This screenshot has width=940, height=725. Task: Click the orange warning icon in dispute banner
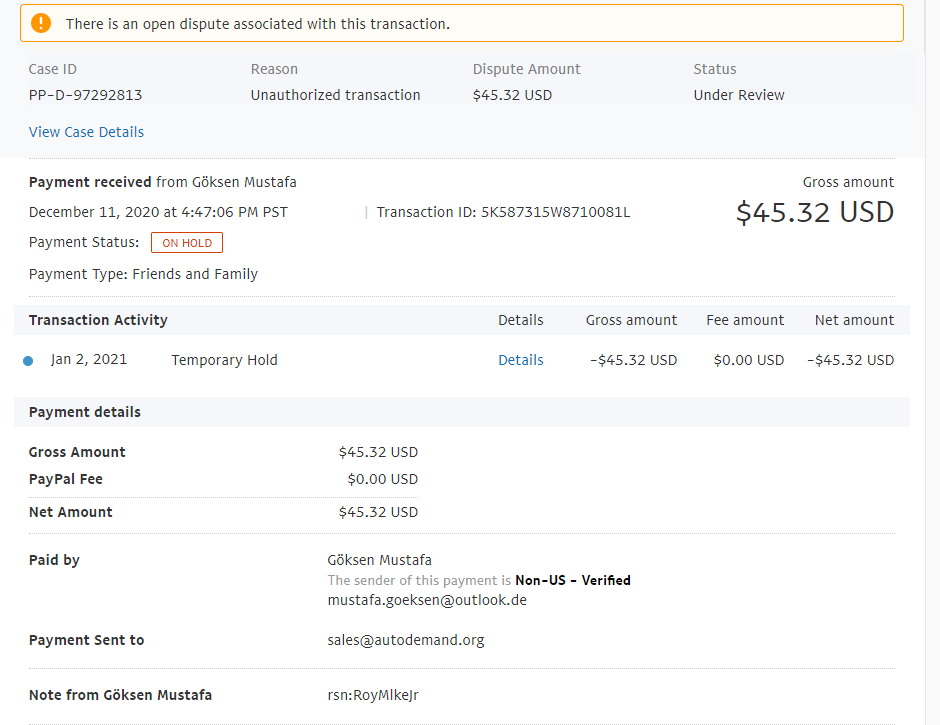(41, 23)
